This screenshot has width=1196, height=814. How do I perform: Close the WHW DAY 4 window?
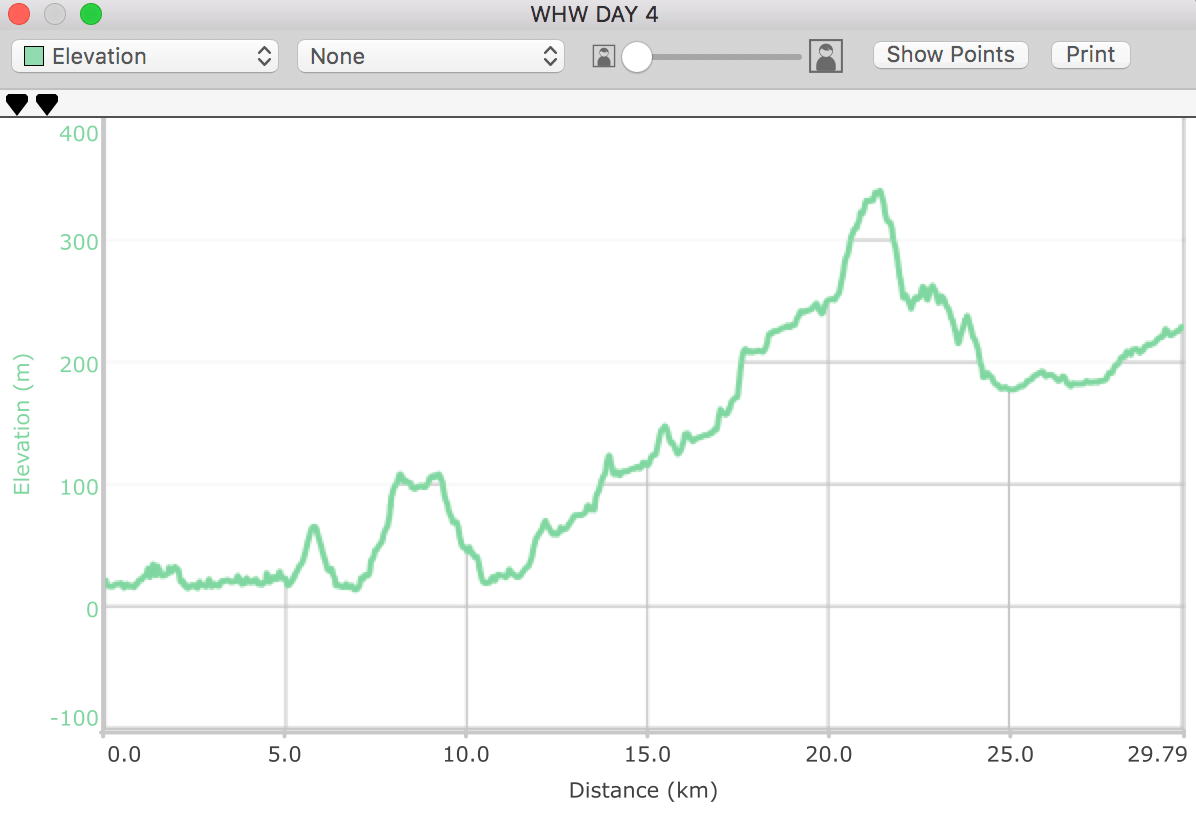pyautogui.click(x=19, y=14)
